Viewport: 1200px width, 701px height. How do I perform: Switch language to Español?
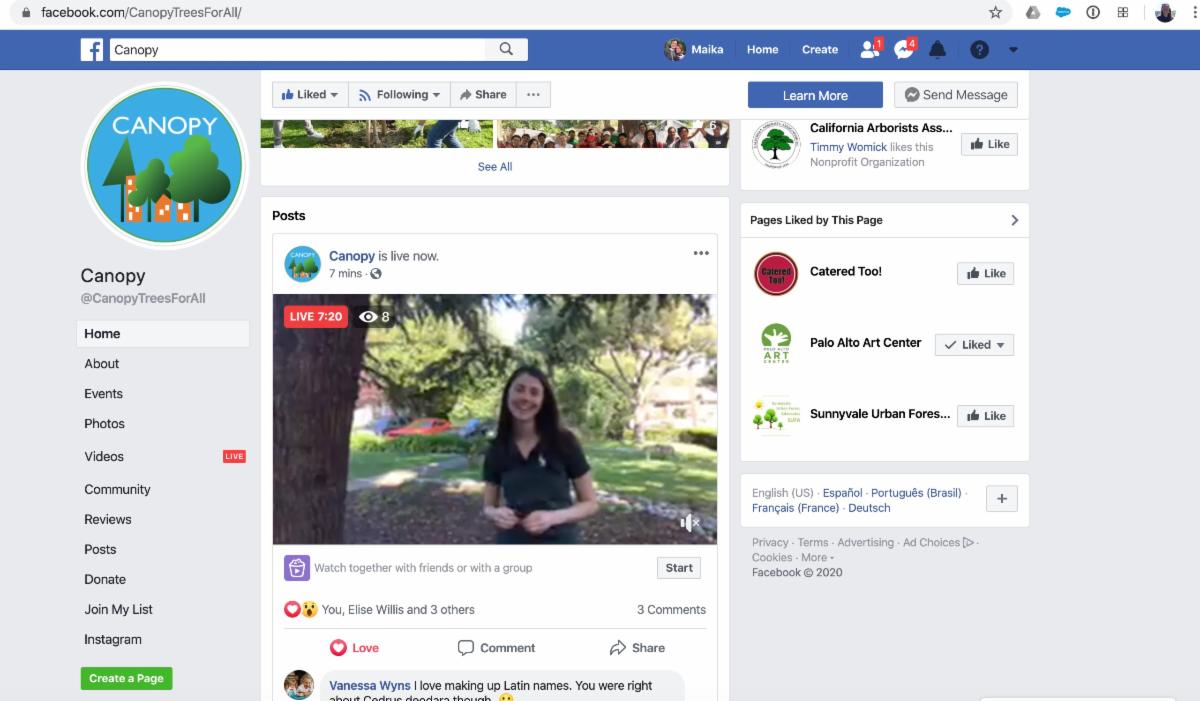point(842,493)
